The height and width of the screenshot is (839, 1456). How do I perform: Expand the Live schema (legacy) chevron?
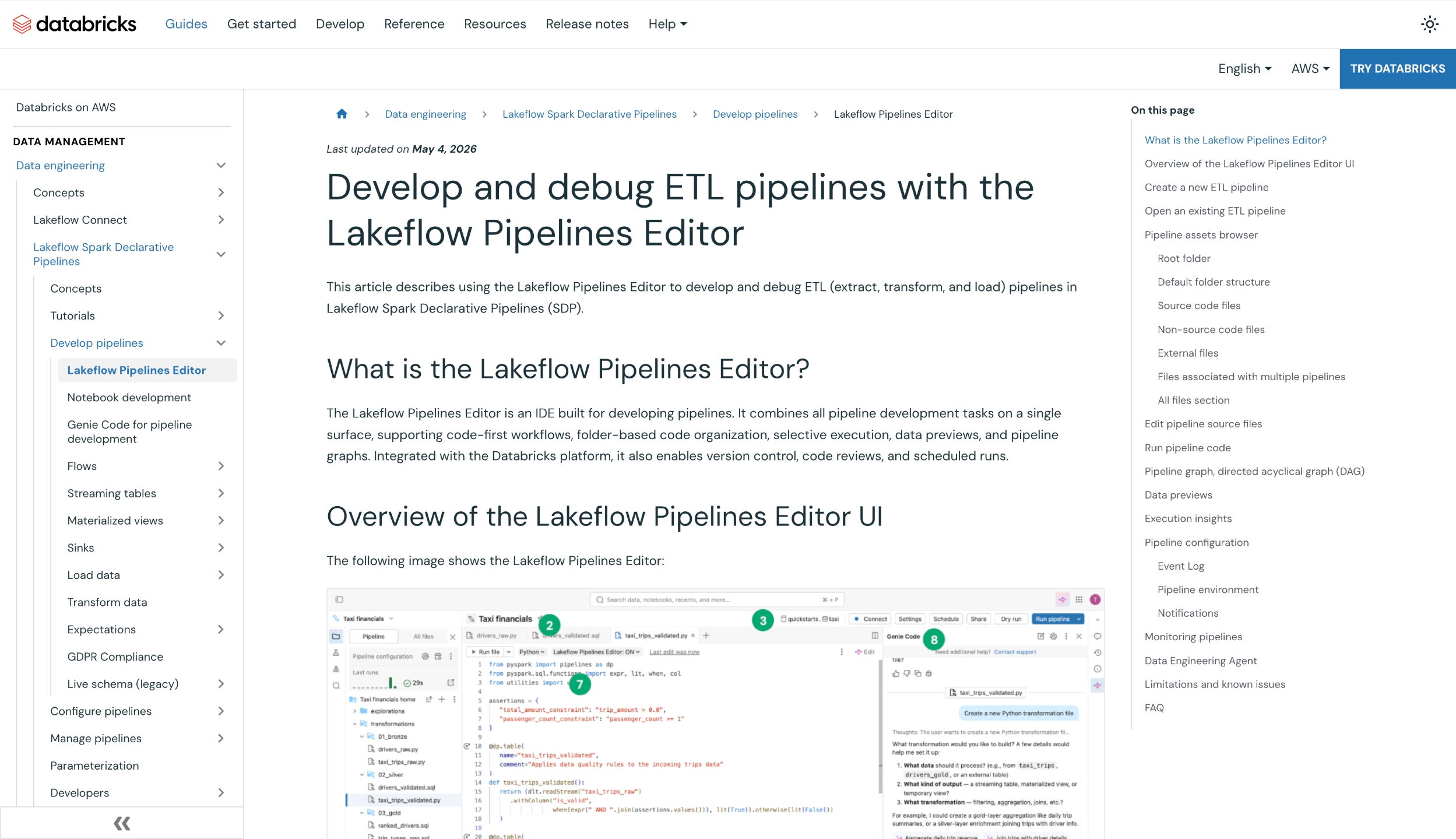pyautogui.click(x=221, y=684)
